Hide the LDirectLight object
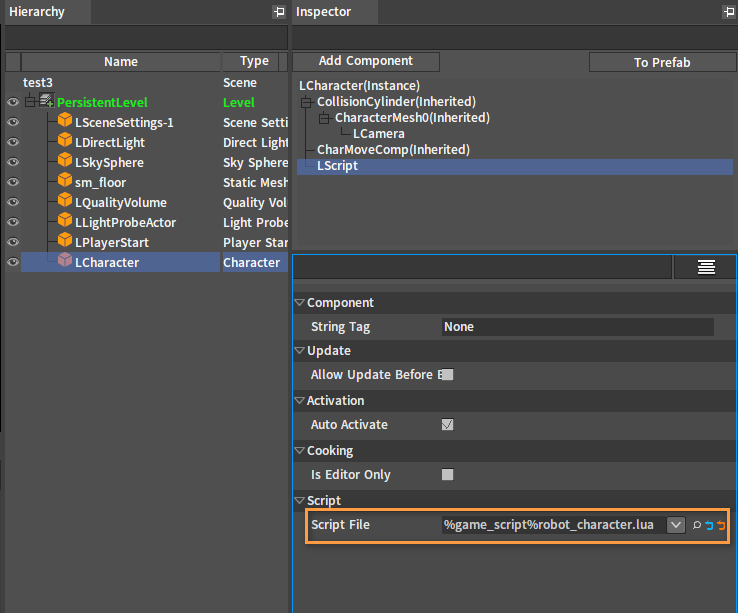The height and width of the screenshot is (613, 738). click(x=13, y=142)
